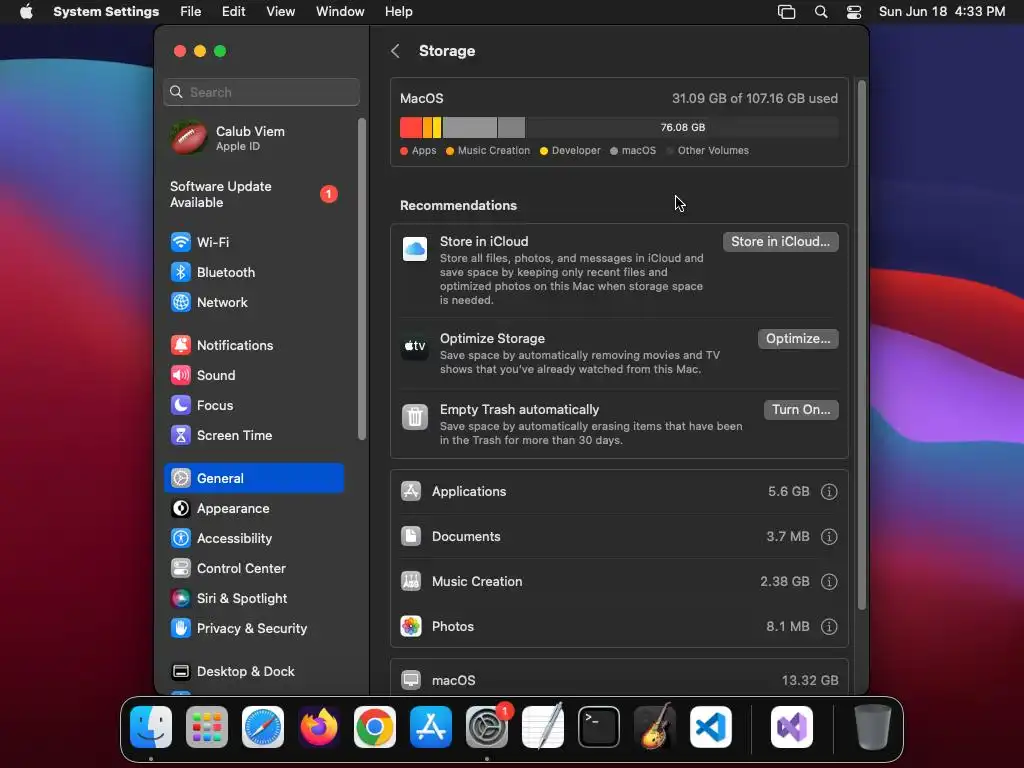Launch Google Chrome from the Dock
The height and width of the screenshot is (768, 1024).
[375, 727]
